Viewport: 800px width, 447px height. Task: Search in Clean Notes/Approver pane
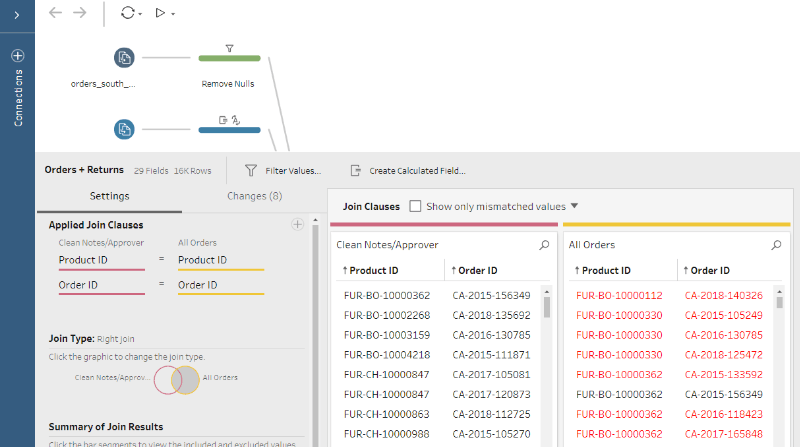(x=544, y=244)
